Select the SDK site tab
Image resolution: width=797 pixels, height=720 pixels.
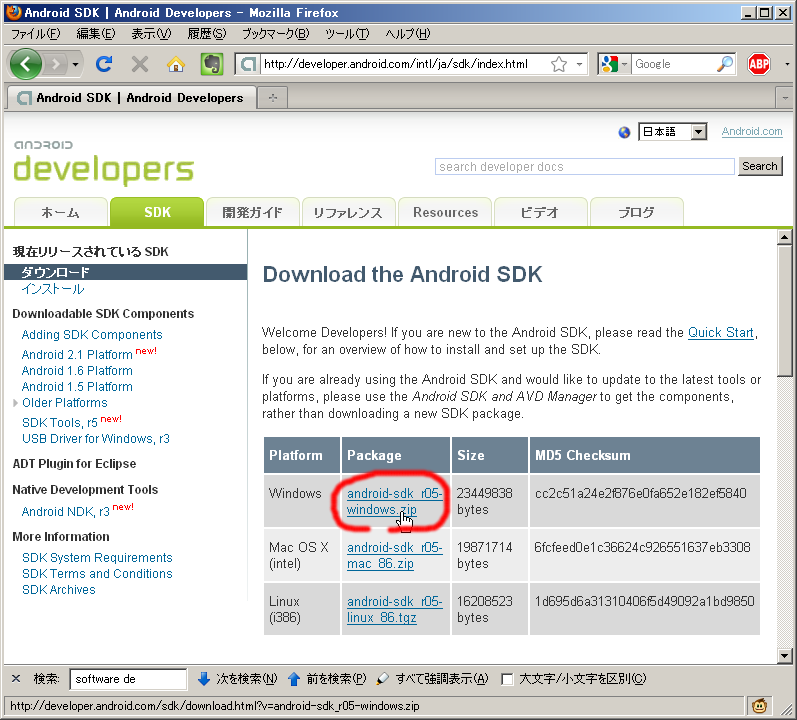157,212
